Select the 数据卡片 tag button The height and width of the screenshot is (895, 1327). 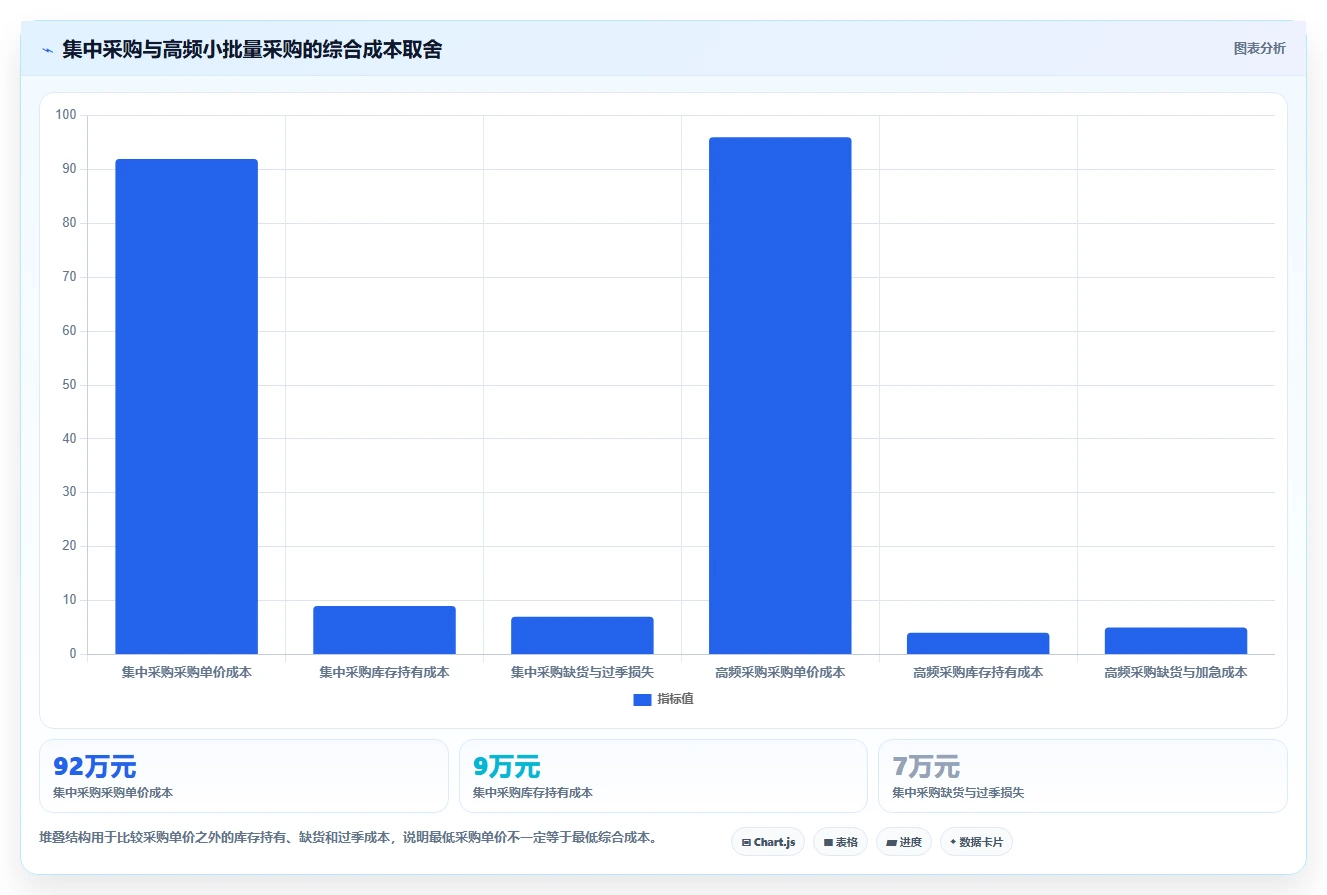point(976,842)
